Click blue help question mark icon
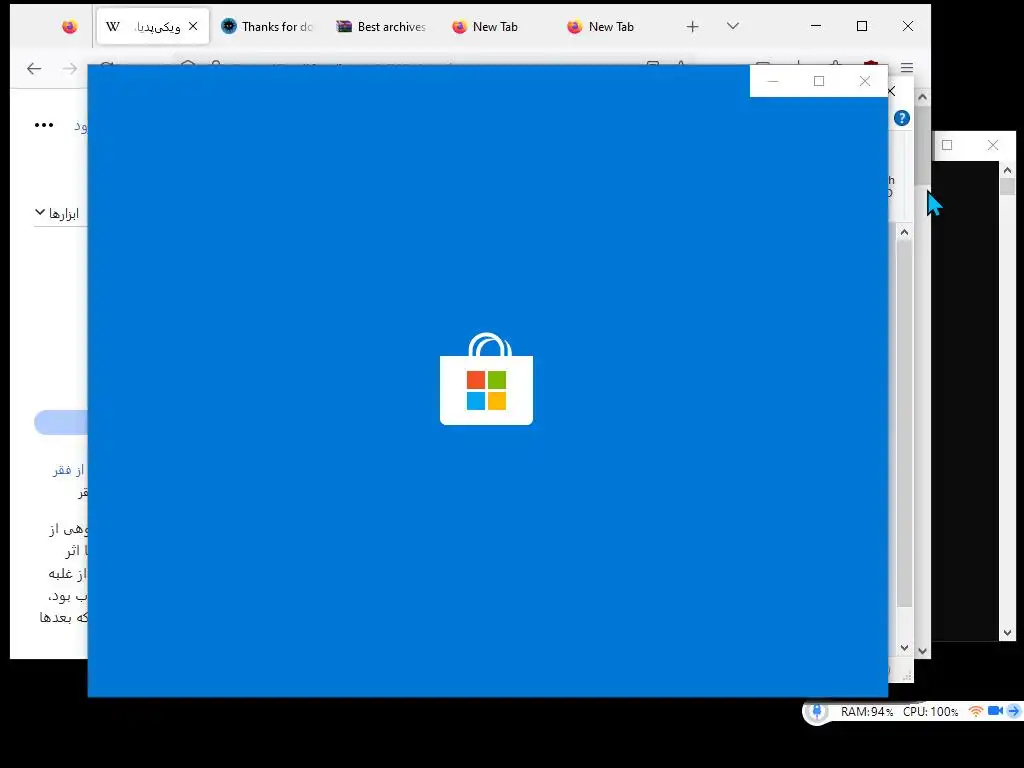Image resolution: width=1024 pixels, height=768 pixels. click(902, 118)
